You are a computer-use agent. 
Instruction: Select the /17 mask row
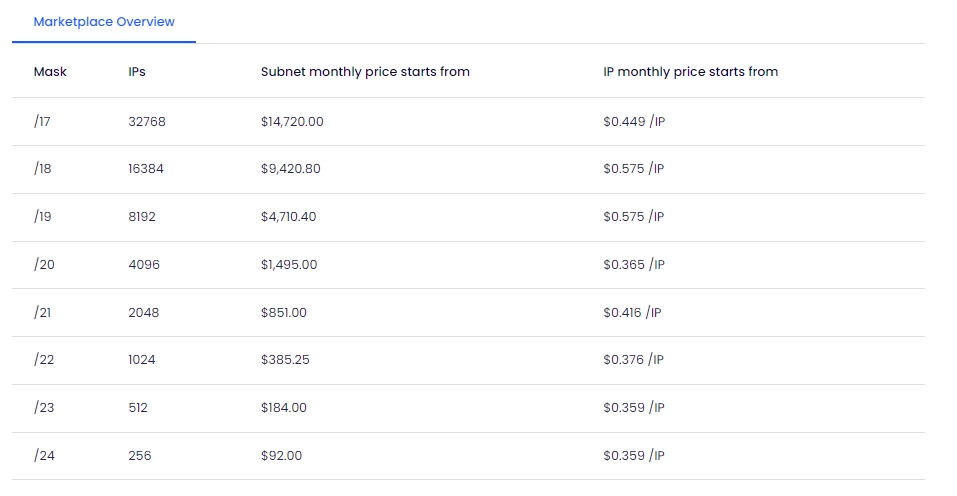(x=42, y=122)
